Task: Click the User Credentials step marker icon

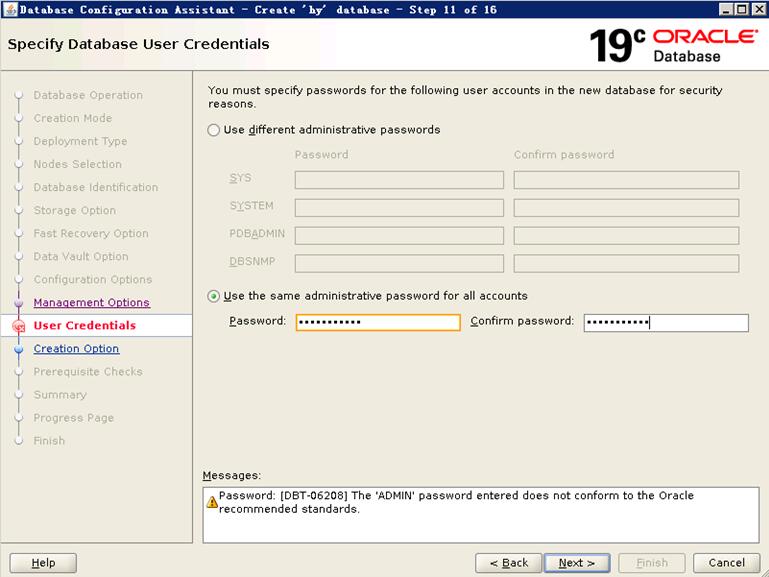Action: [x=19, y=326]
